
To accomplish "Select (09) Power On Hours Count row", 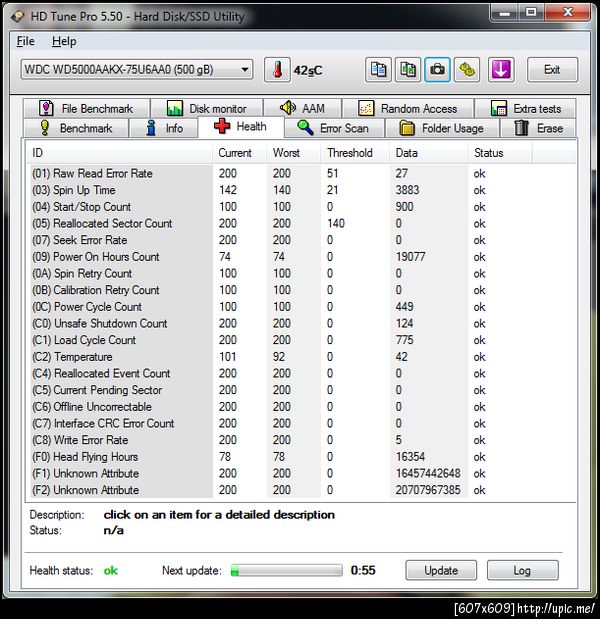I will point(301,257).
